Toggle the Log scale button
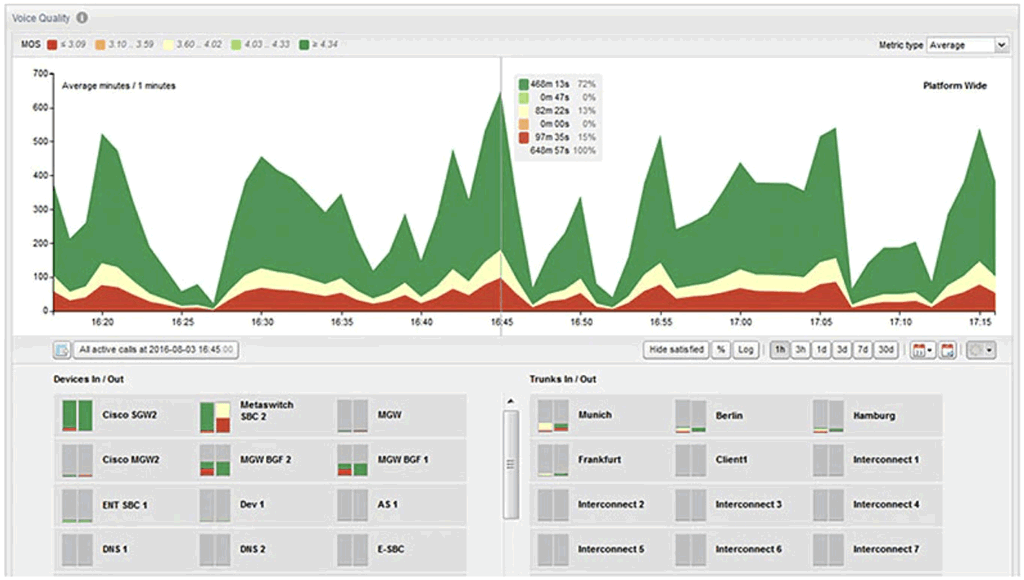The height and width of the screenshot is (580, 1024). (745, 350)
